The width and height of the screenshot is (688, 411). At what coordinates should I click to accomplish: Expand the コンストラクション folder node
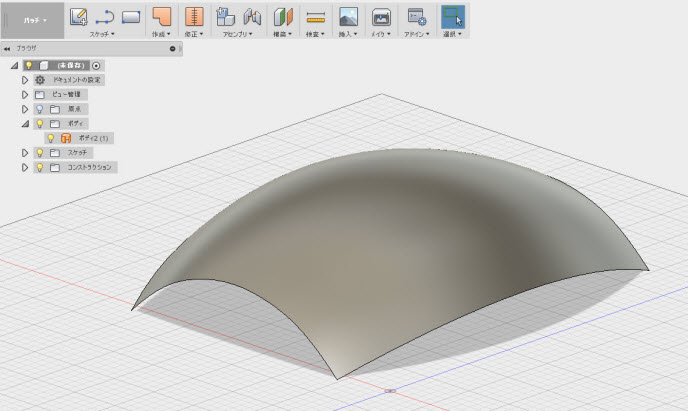[25, 168]
